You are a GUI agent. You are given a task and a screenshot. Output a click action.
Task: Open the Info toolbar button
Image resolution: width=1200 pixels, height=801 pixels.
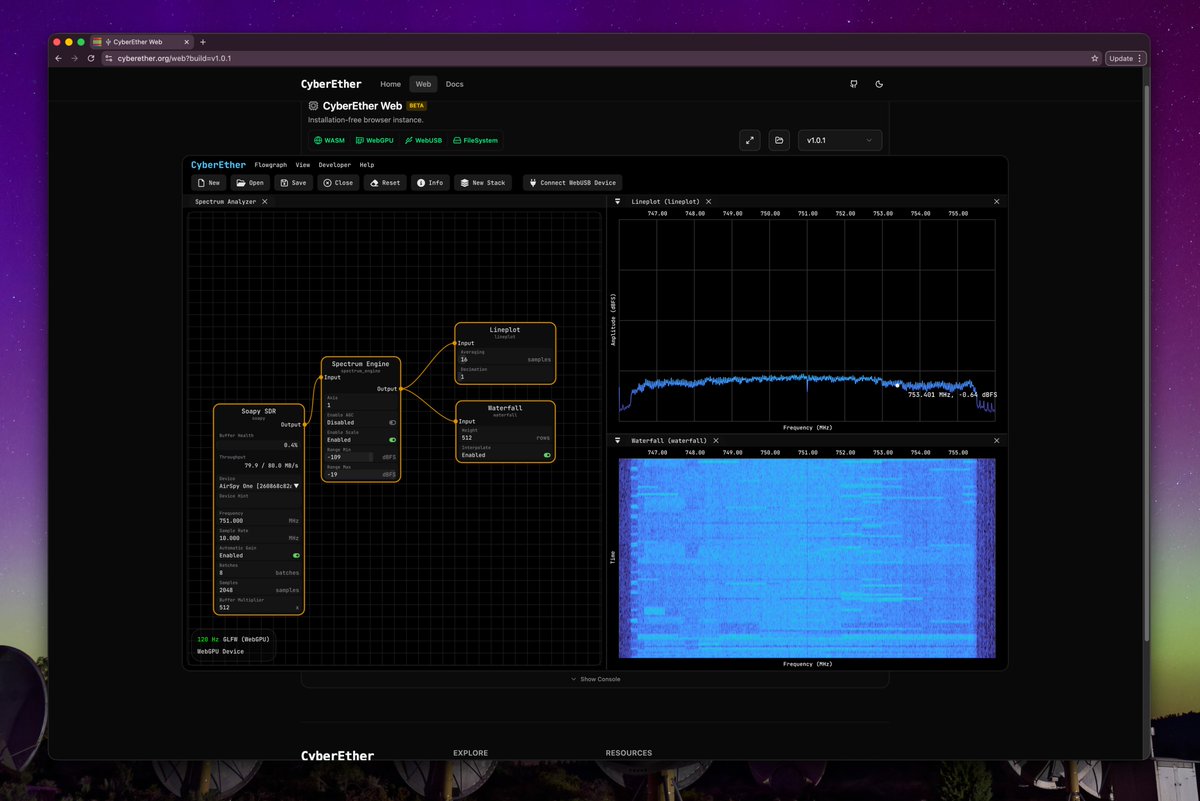tap(430, 183)
